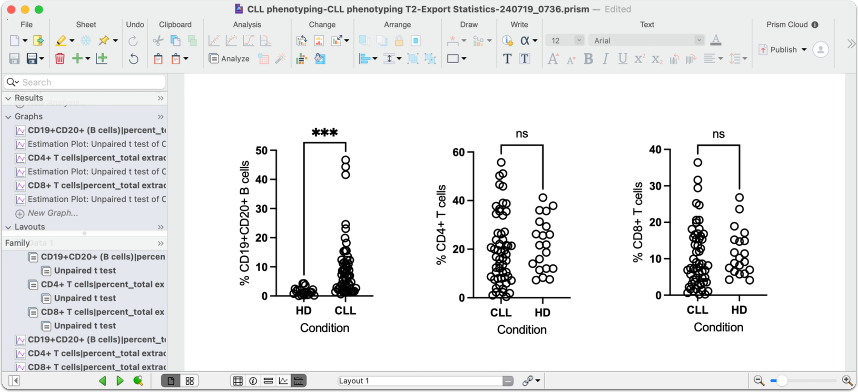Click the green next sheet arrow
Viewport: 858px width, 392px height.
point(120,381)
